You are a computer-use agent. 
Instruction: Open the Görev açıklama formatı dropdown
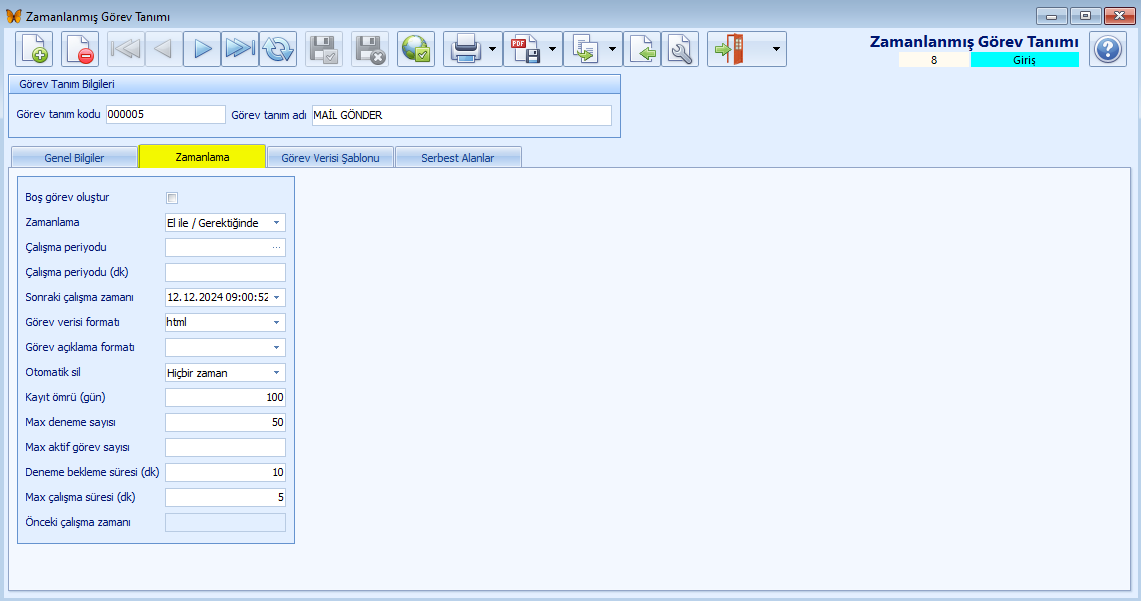click(x=277, y=348)
